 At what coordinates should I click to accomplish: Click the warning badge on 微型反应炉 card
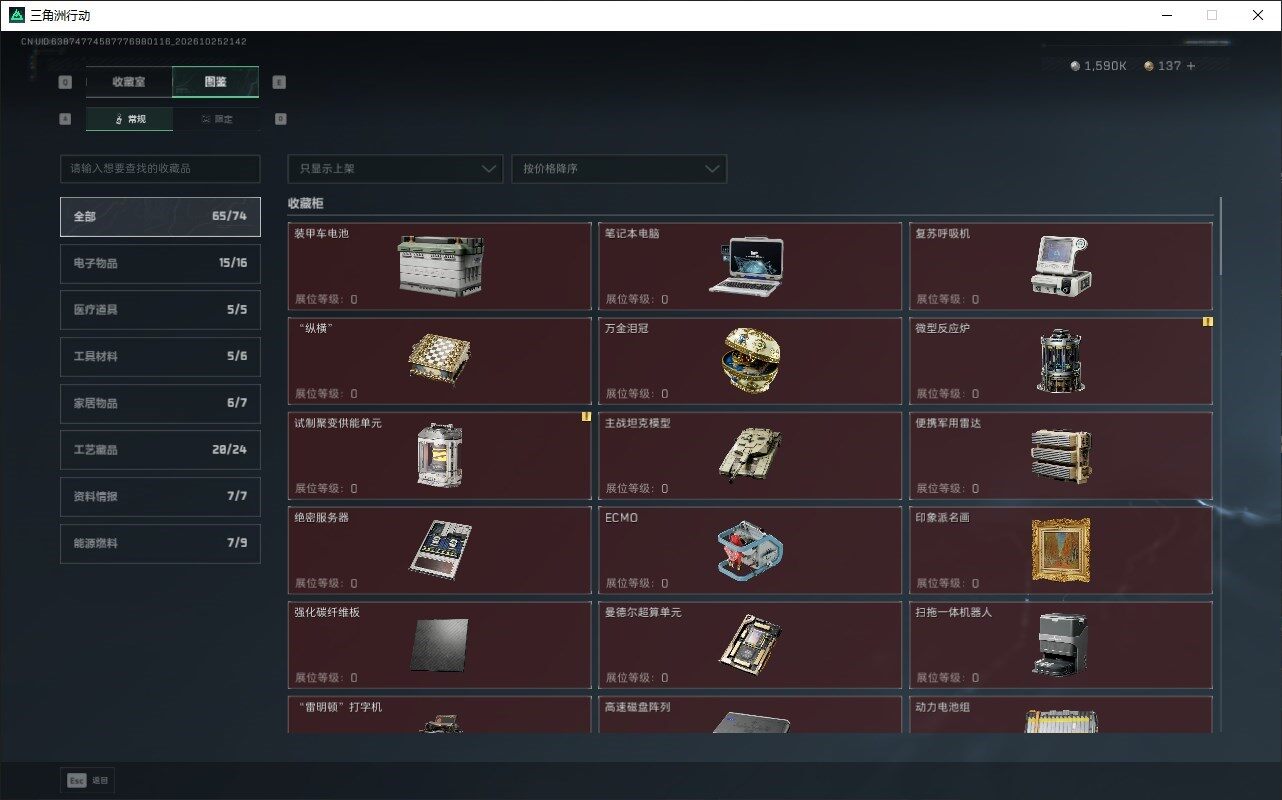point(1207,322)
